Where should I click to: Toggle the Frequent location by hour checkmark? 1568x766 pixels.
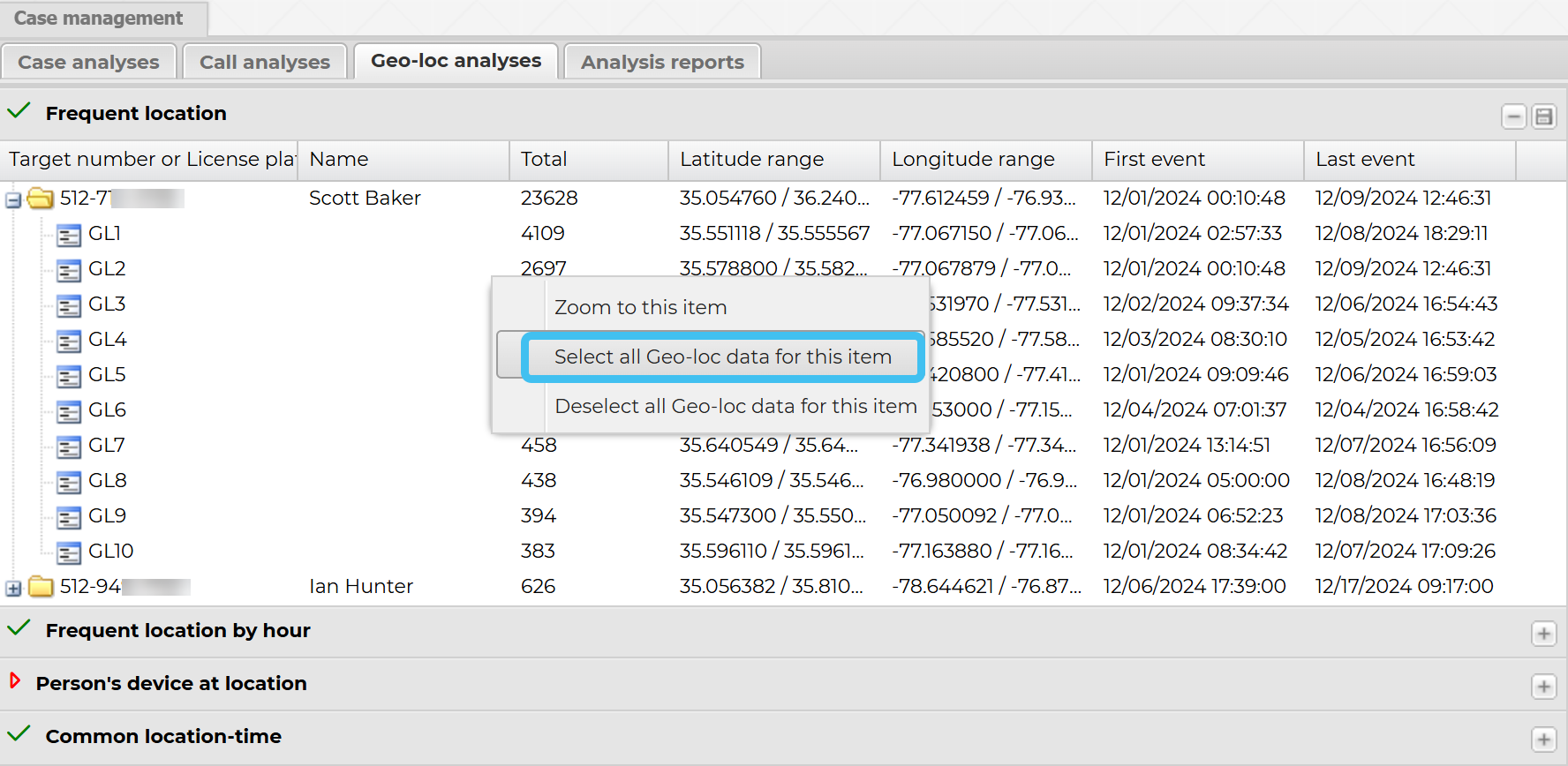click(x=19, y=629)
